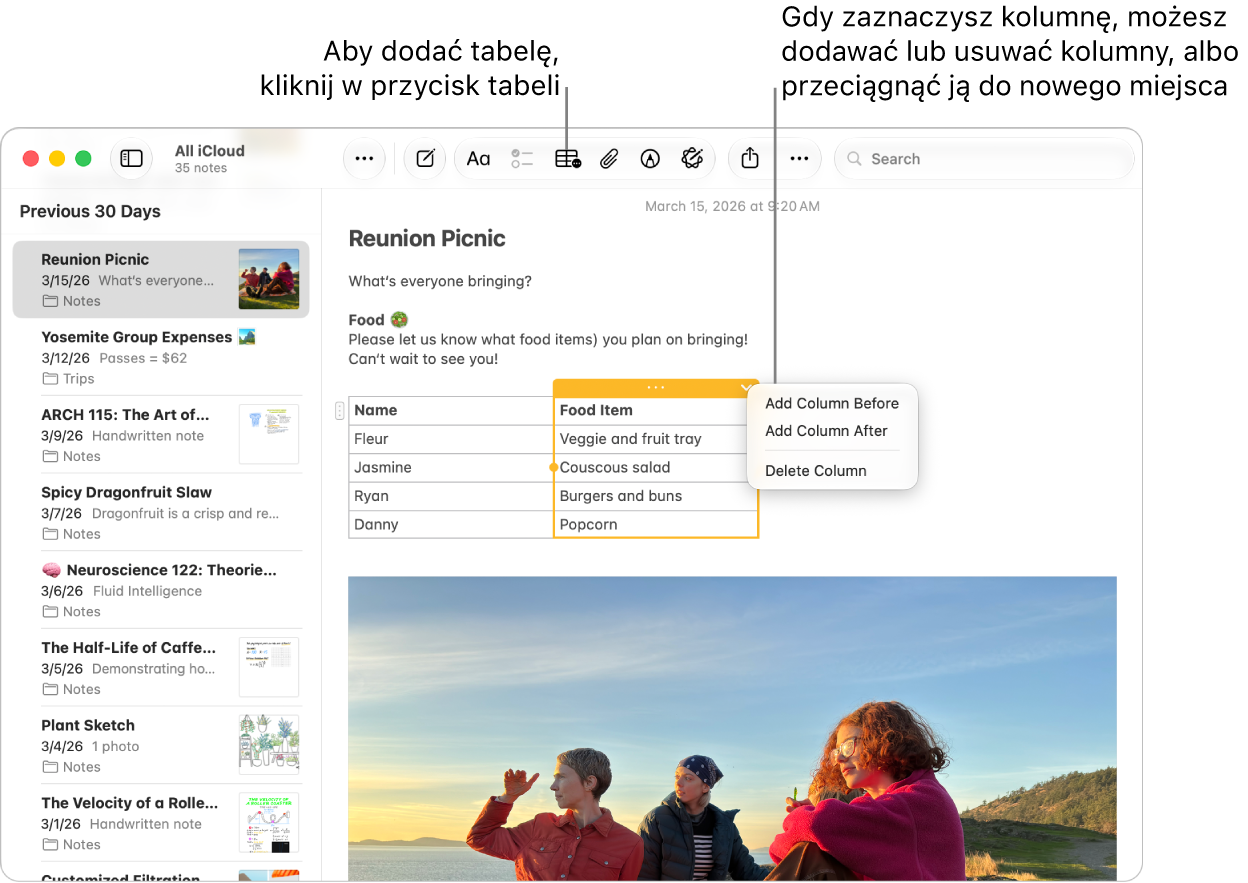Open the share button in the toolbar
Screen dimensions: 1248x883
click(x=751, y=158)
